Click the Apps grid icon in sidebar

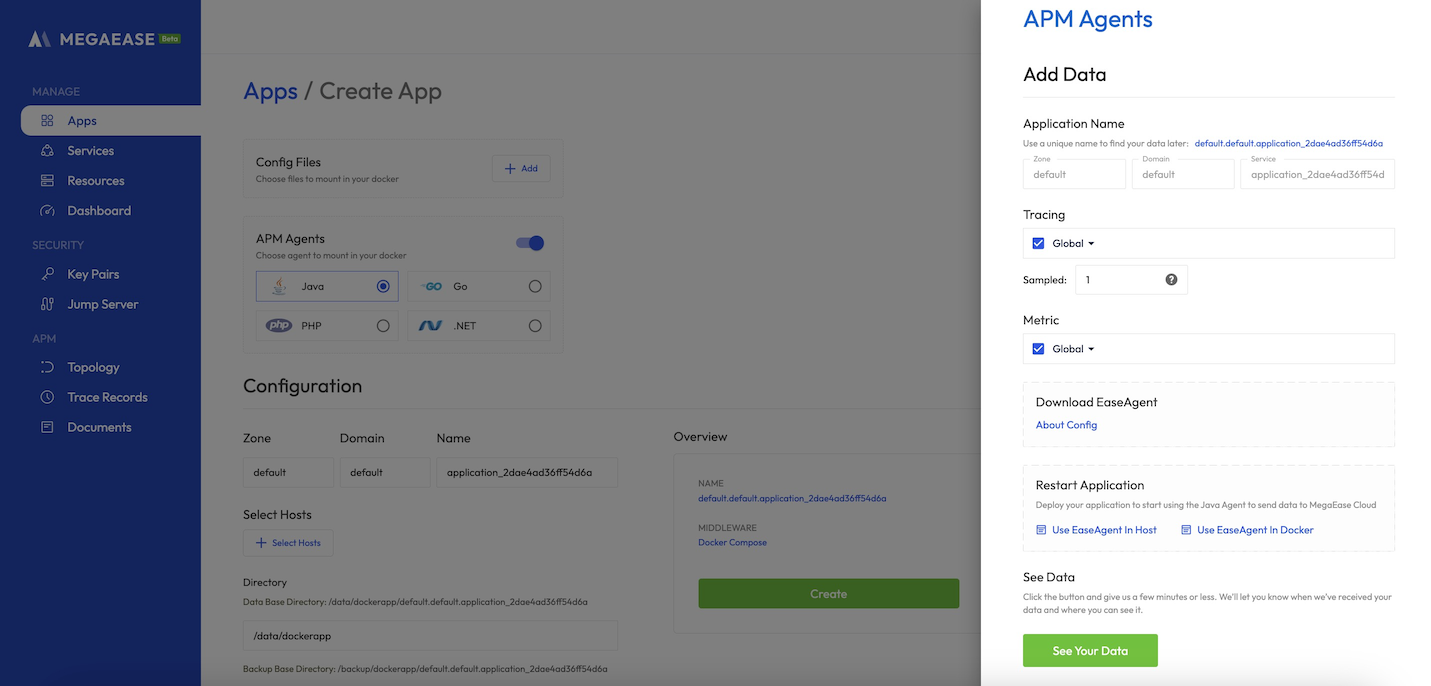pyautogui.click(x=47, y=121)
